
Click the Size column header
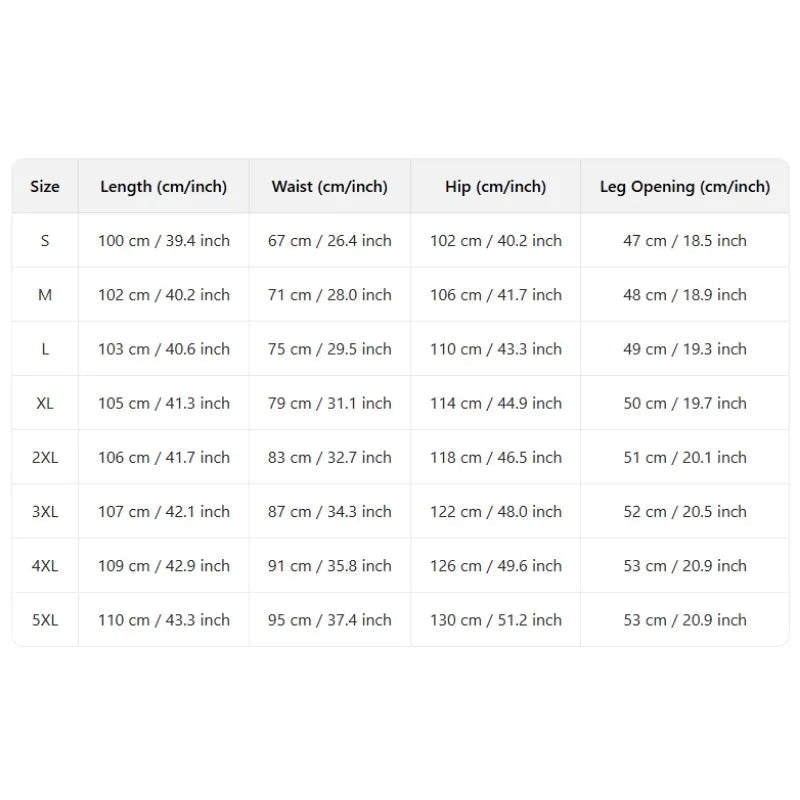(x=45, y=187)
